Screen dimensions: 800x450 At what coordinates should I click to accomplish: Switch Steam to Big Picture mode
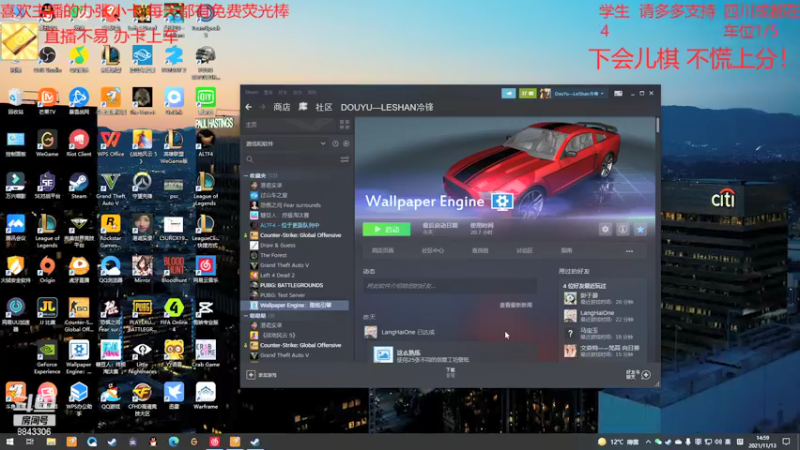pyautogui.click(x=618, y=93)
